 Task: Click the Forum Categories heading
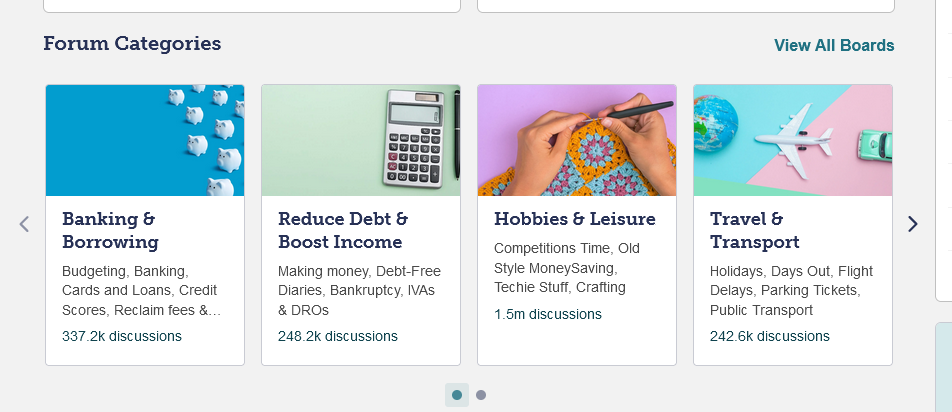click(x=132, y=44)
